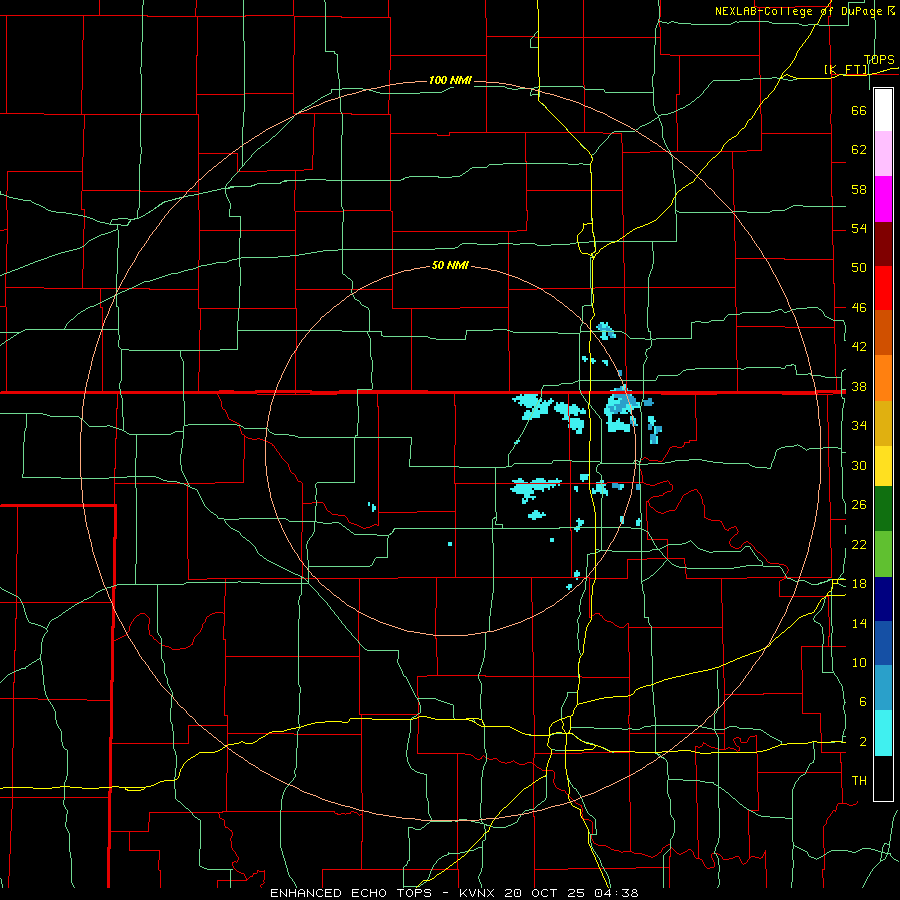The image size is (900, 900).
Task: Click the 100 NMI range ring label
Action: [x=450, y=80]
